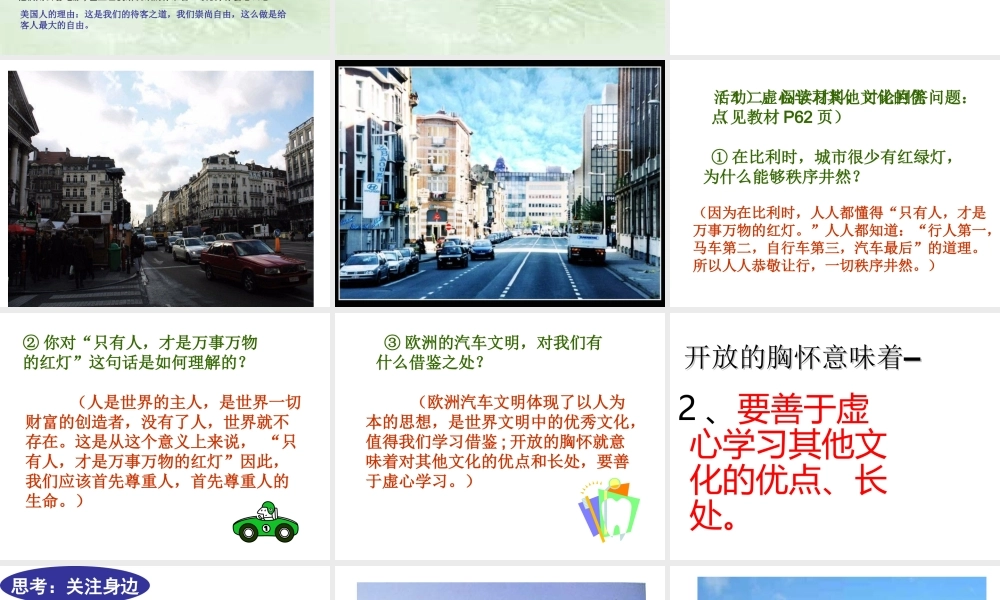1000x600 pixels.
Task: Click the text ③ 欧洲的汽车文明，对我们有
Action: tap(492, 343)
